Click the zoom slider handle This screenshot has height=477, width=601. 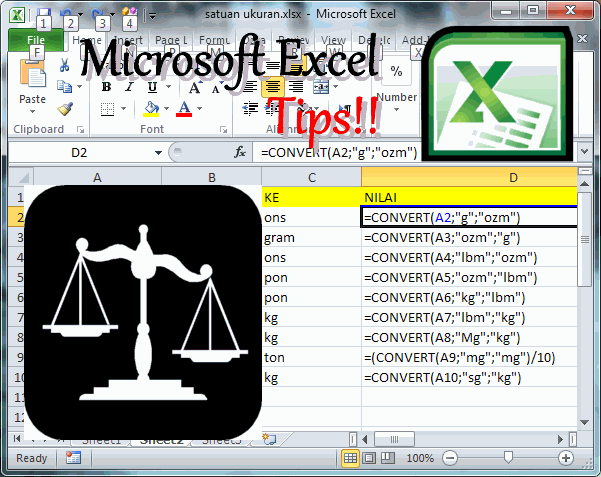(508, 457)
